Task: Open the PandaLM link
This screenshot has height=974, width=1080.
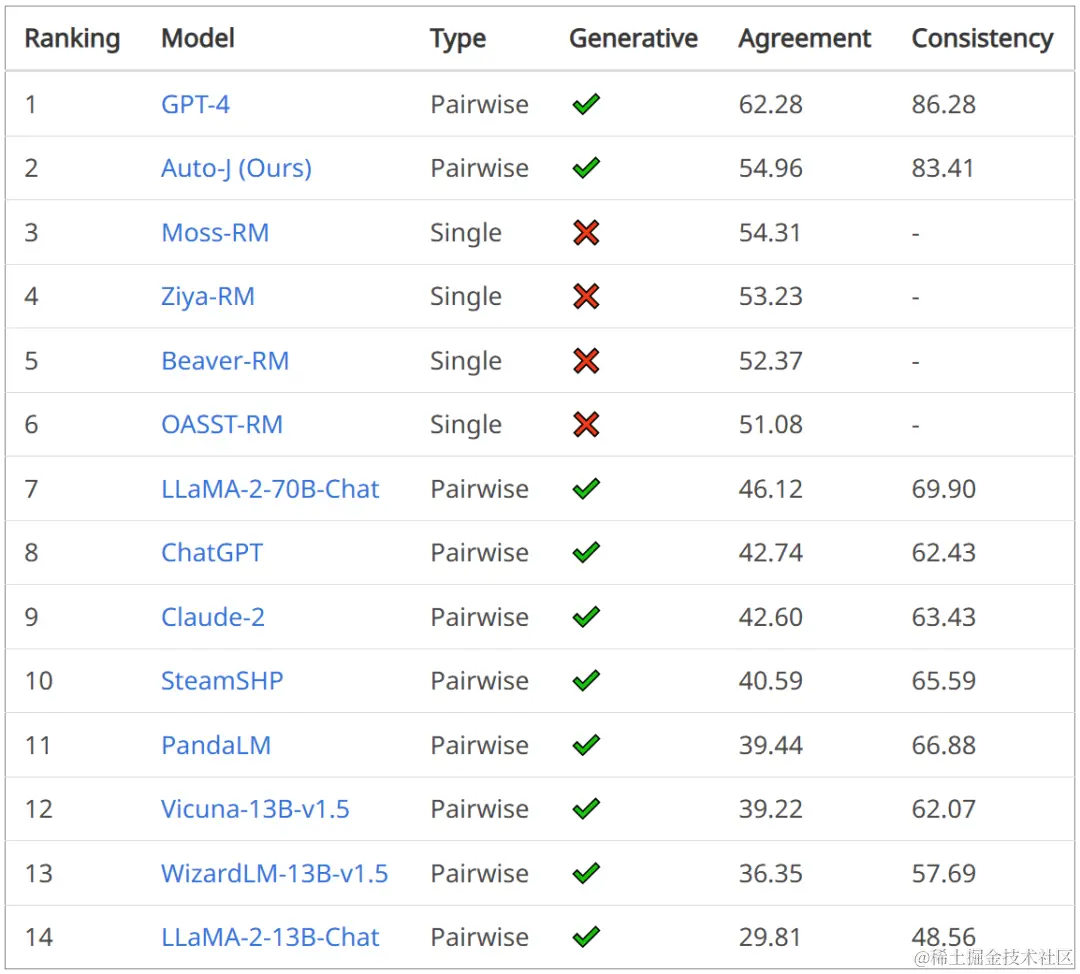Action: 216,745
